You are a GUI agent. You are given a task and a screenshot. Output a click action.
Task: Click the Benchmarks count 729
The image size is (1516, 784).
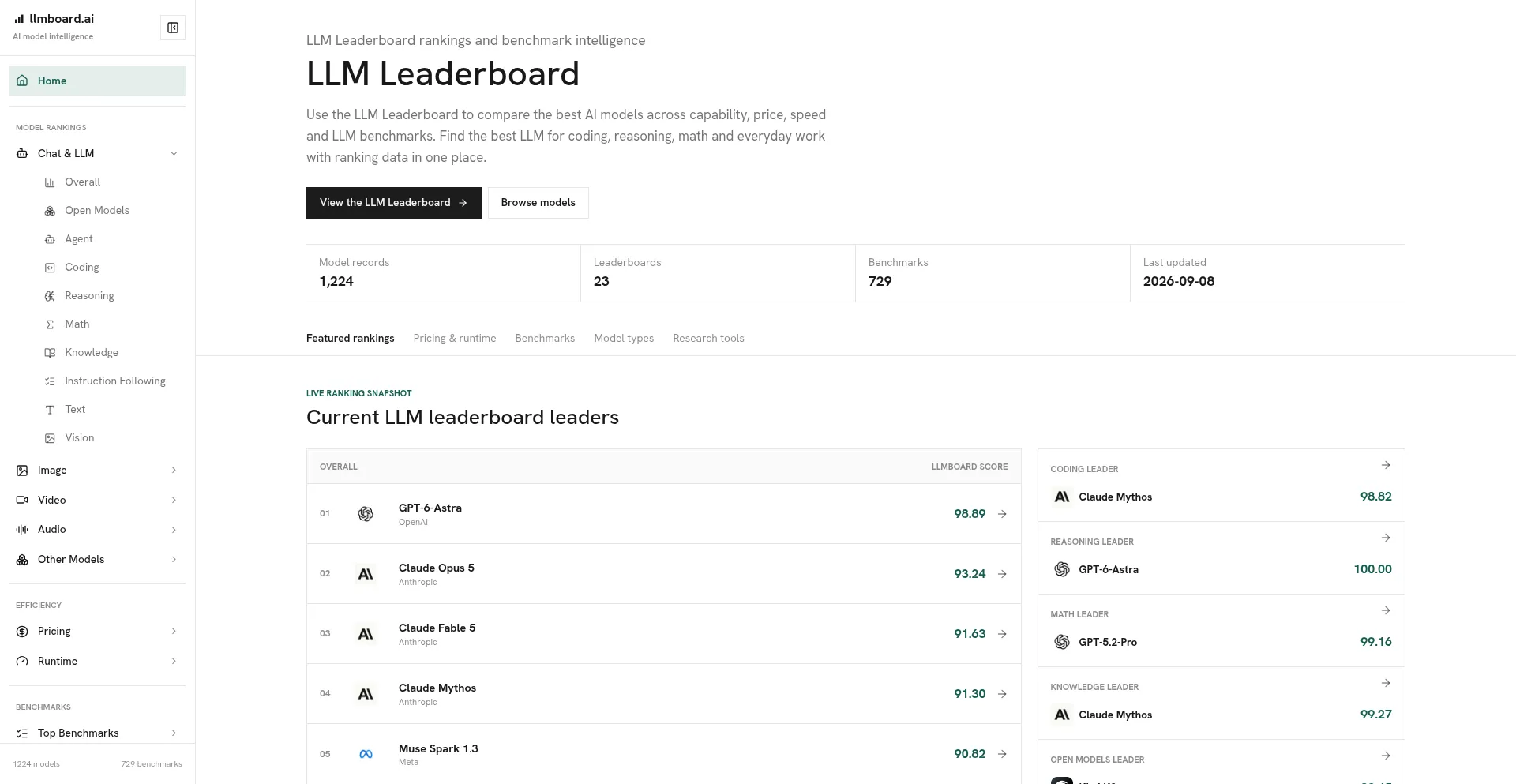point(880,281)
